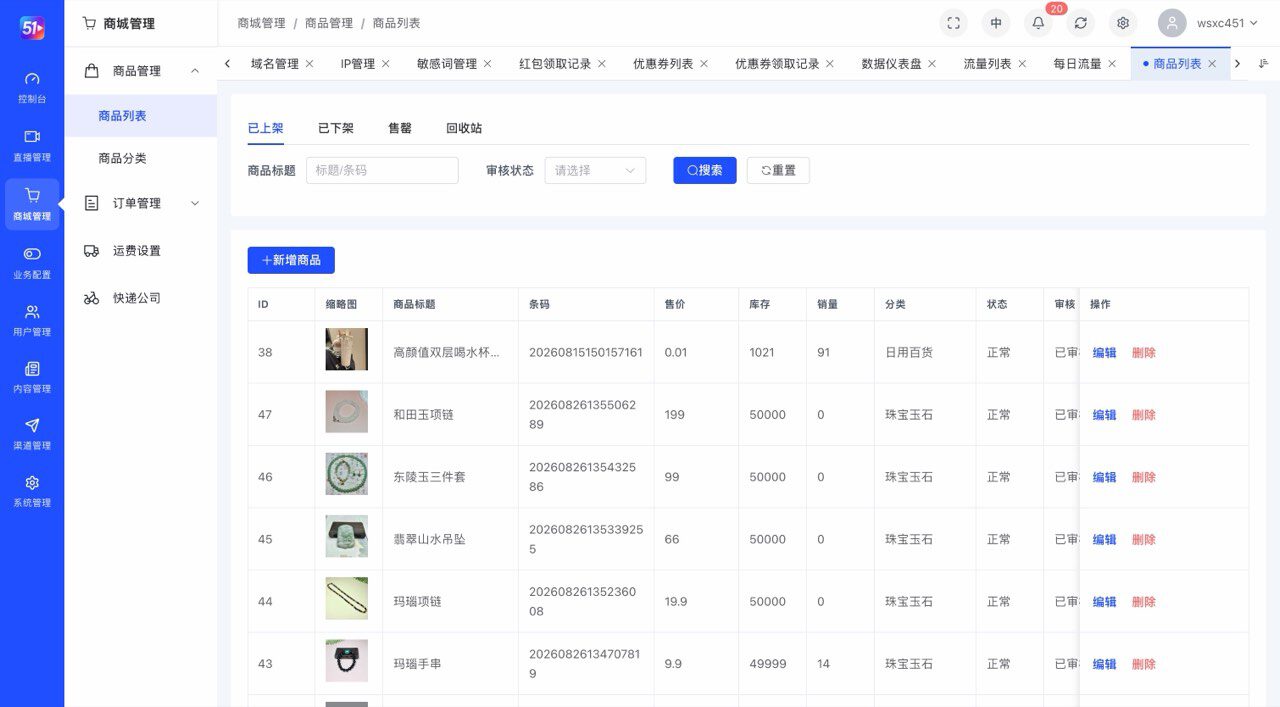The width and height of the screenshot is (1280, 707).
Task: View thumbnail of 翡翠山水吊坠
Action: pos(346,536)
